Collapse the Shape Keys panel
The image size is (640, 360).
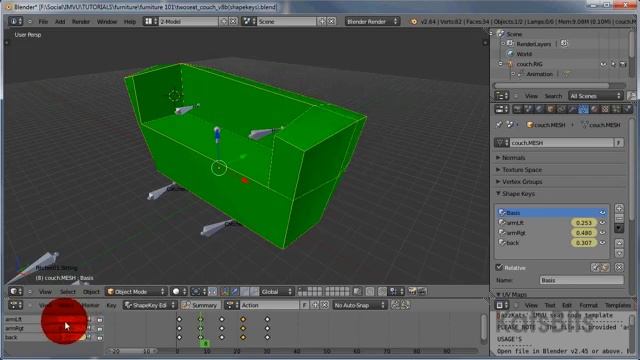(x=518, y=193)
